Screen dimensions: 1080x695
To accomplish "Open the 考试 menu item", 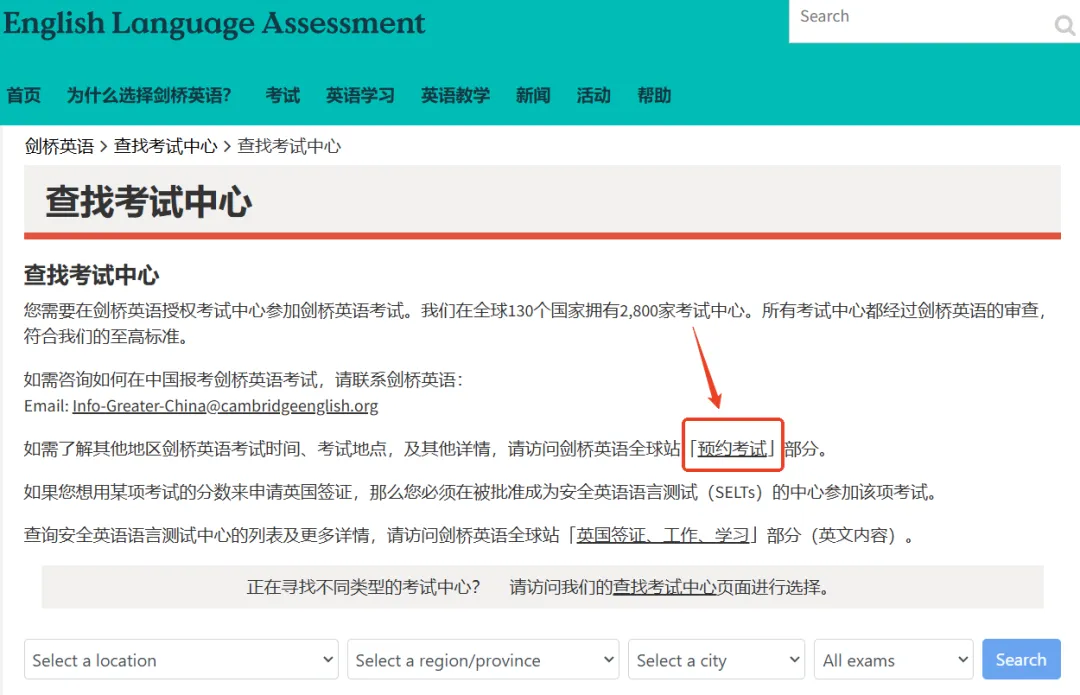I will tap(282, 95).
